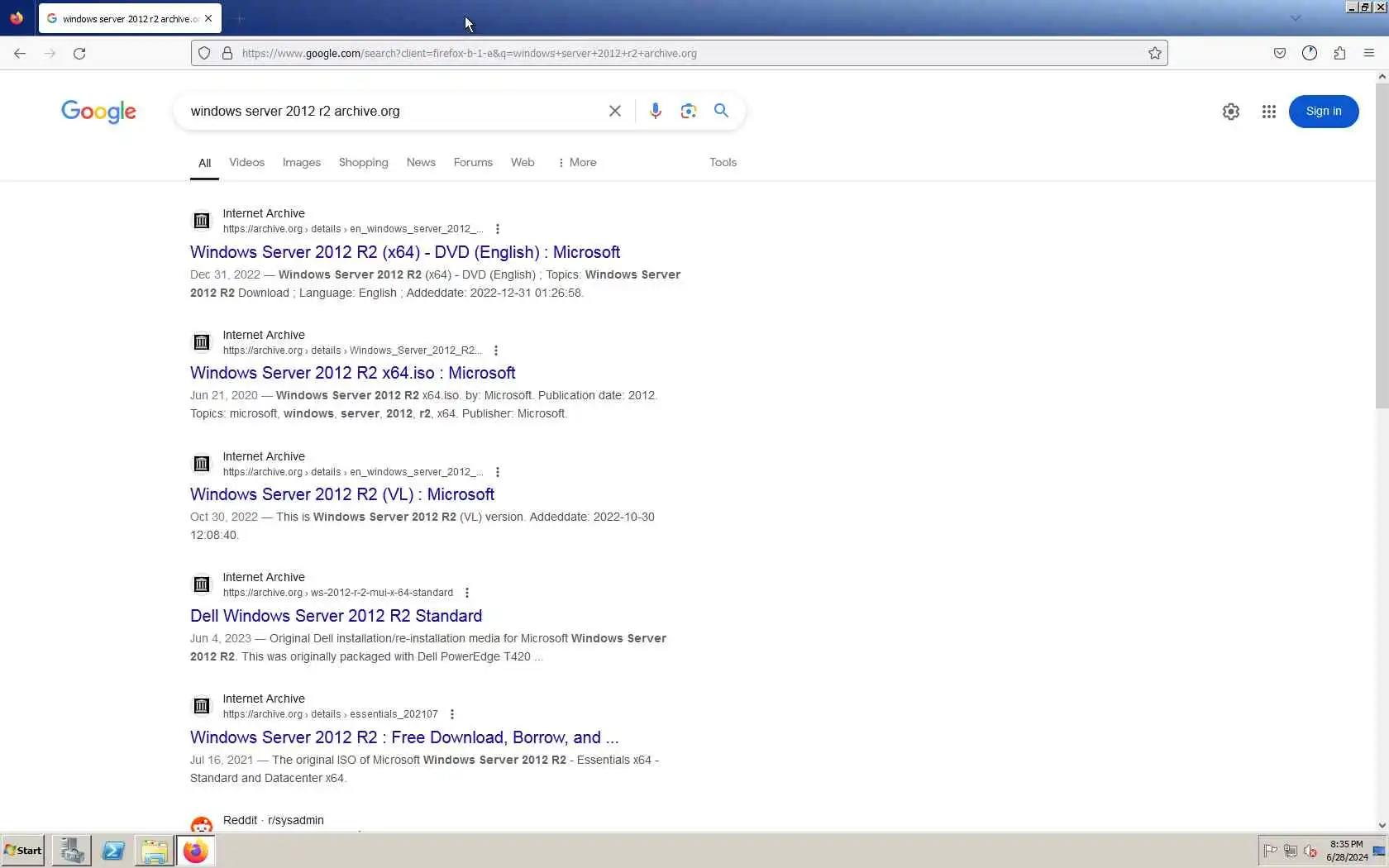Open File Explorer from taskbar
Screen dimensions: 1389x868
[x=155, y=851]
